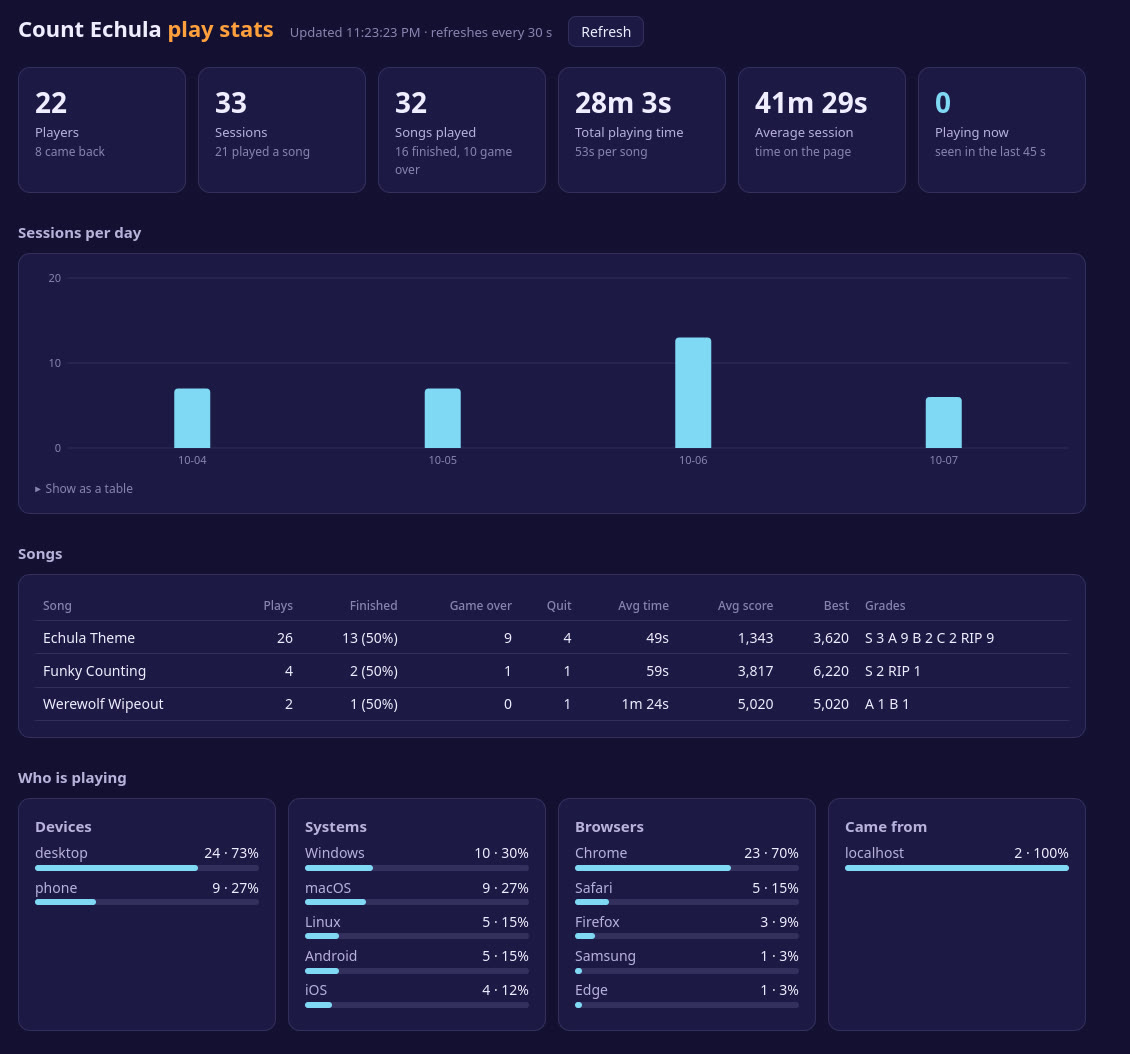Click the '24 · 73%' desktop value
Screen dimensions: 1130x1054
[x=231, y=853]
